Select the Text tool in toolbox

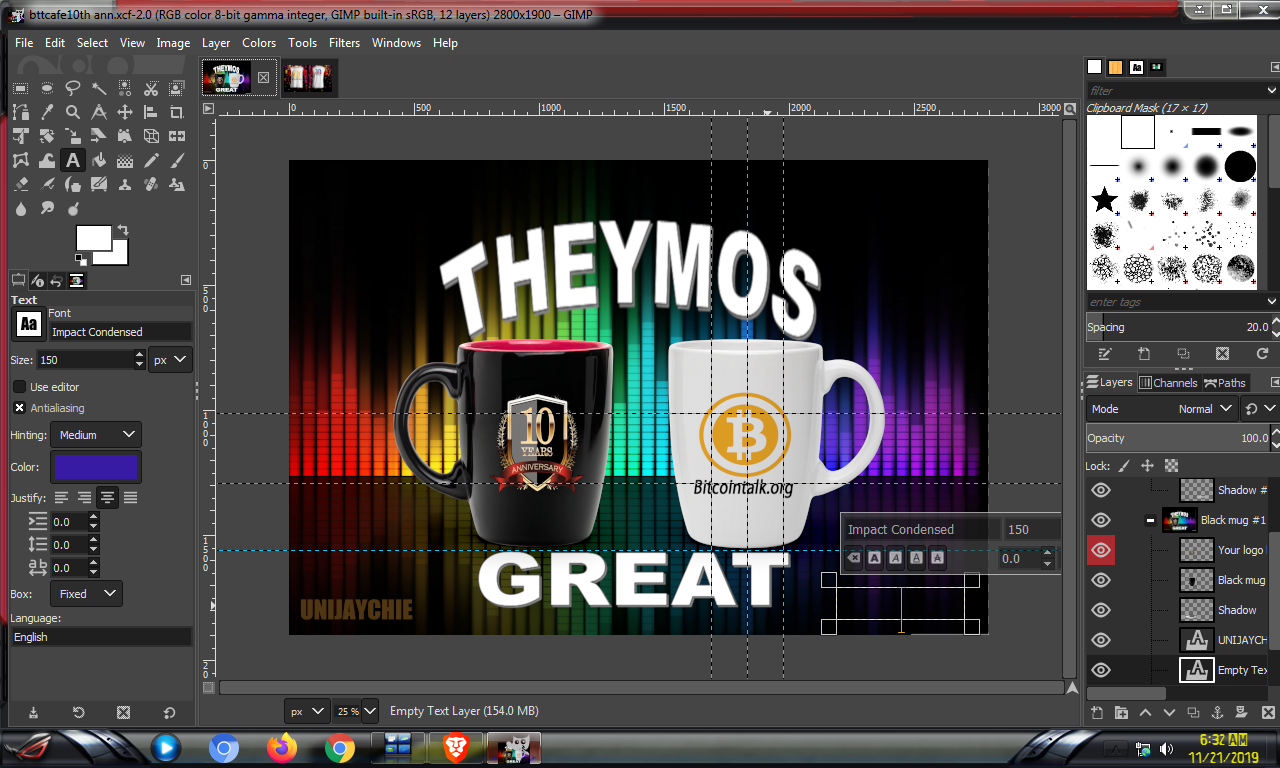pos(73,160)
